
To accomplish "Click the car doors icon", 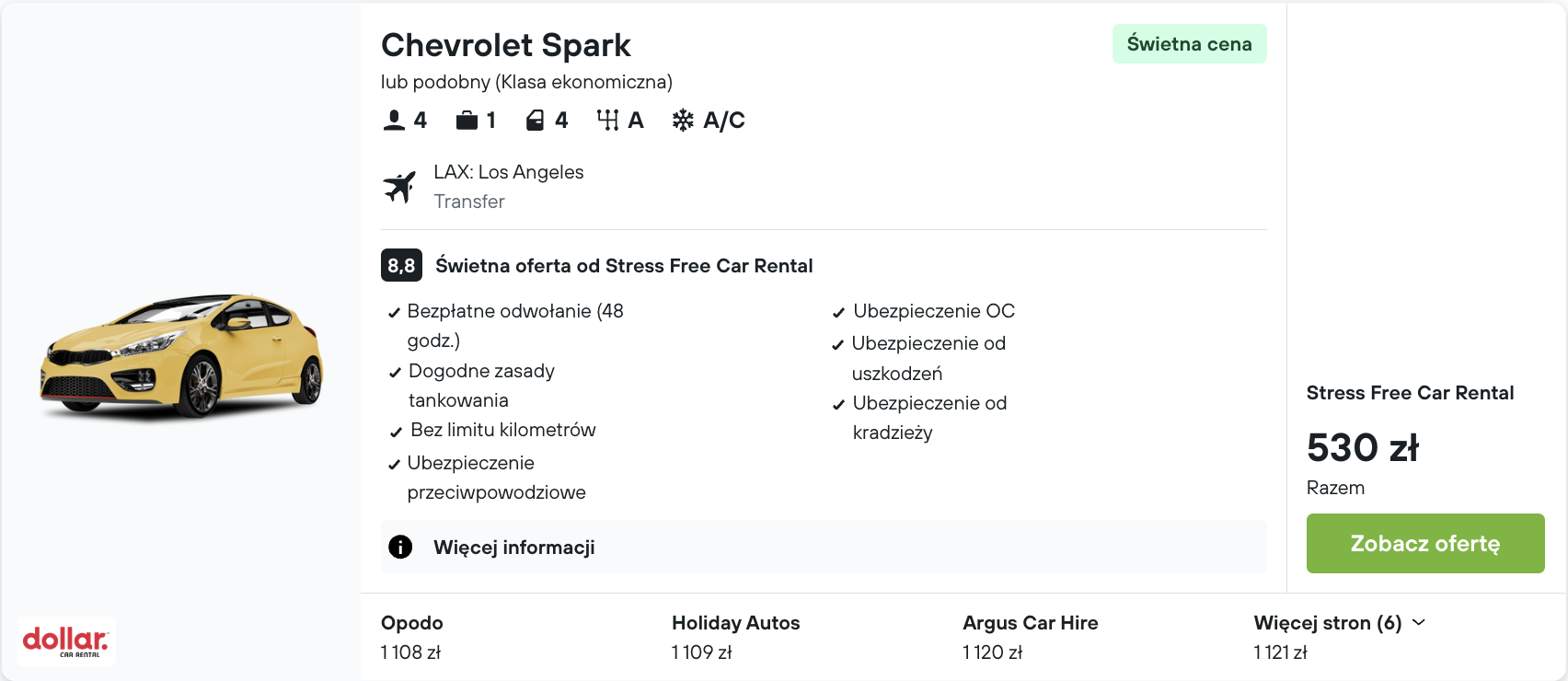I will [535, 121].
